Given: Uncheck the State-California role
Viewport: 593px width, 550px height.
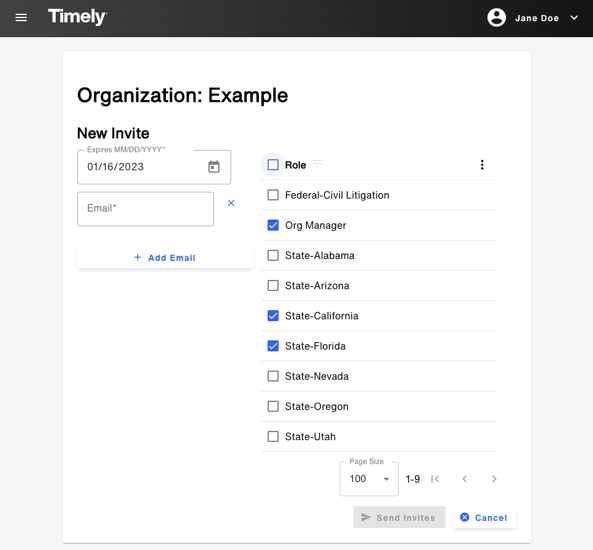Looking at the screenshot, I should (x=273, y=315).
